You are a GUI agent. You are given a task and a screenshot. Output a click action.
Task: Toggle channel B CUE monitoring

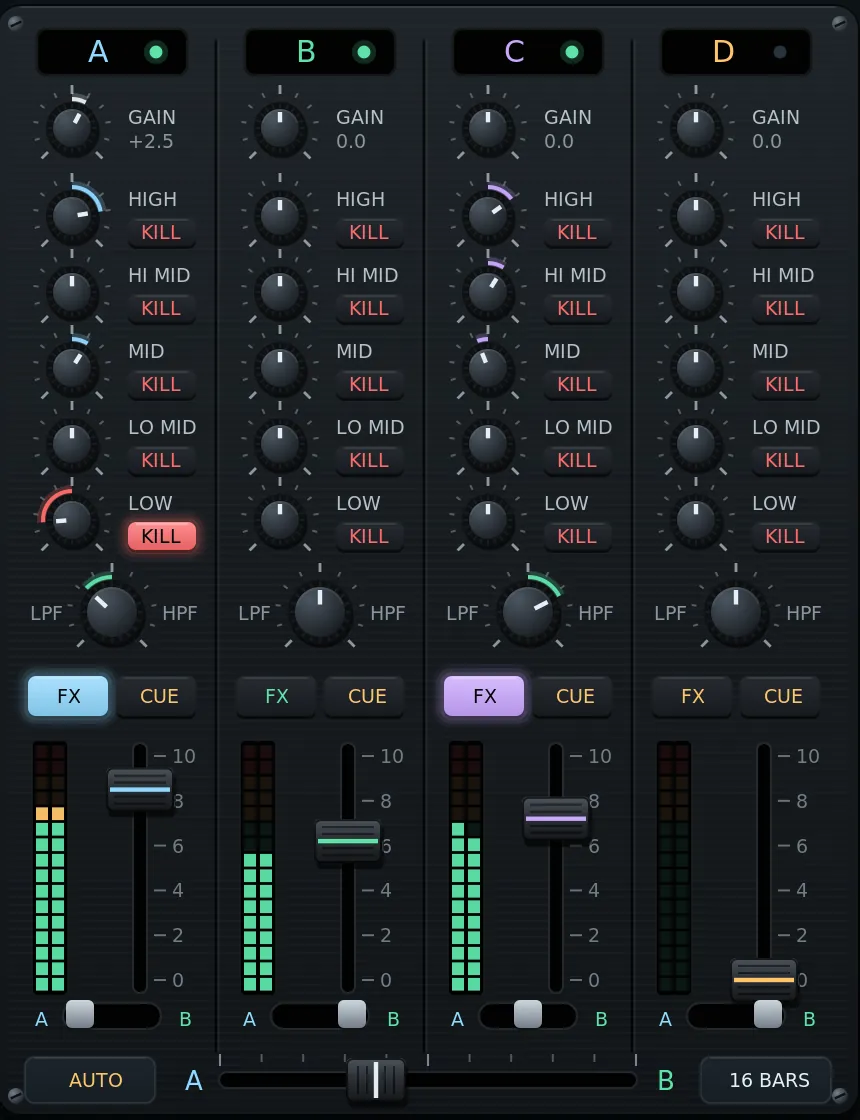(x=366, y=696)
